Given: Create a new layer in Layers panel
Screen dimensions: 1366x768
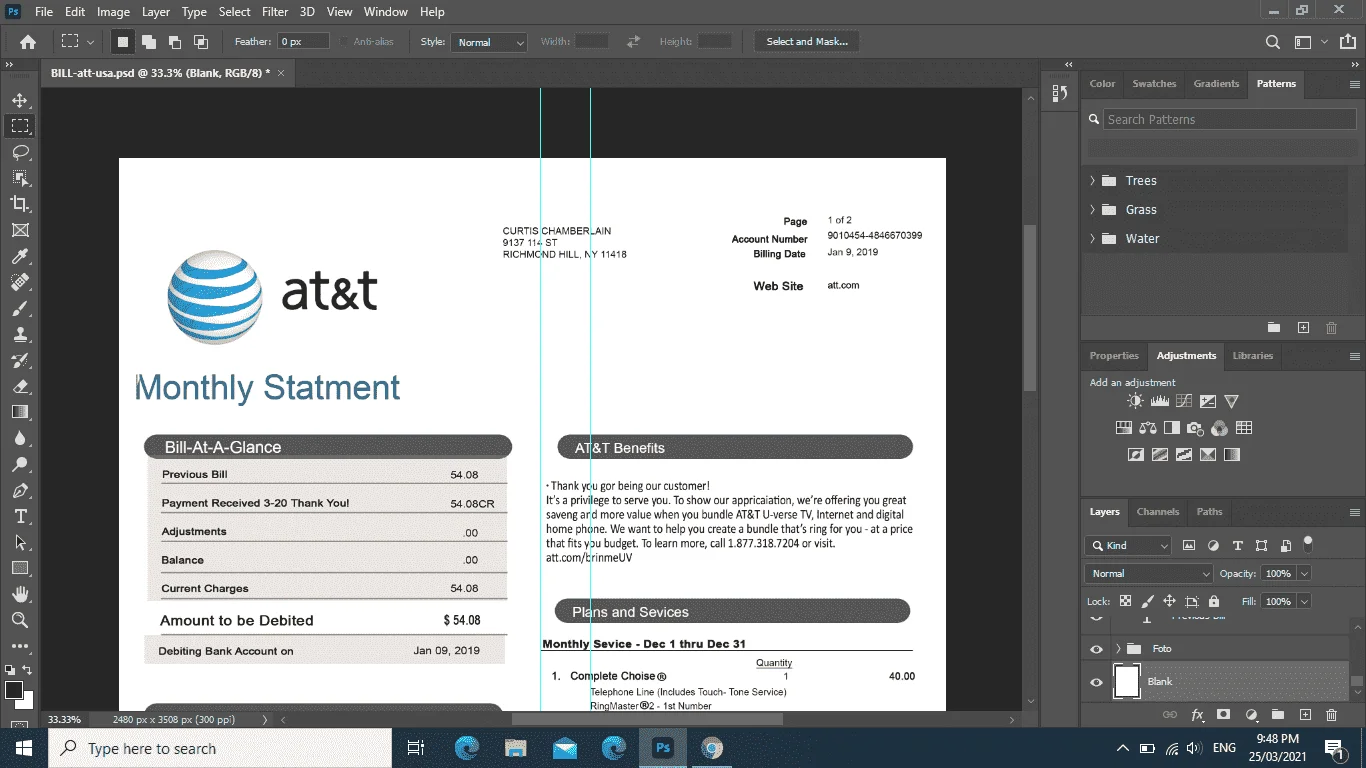Looking at the screenshot, I should click(1304, 715).
